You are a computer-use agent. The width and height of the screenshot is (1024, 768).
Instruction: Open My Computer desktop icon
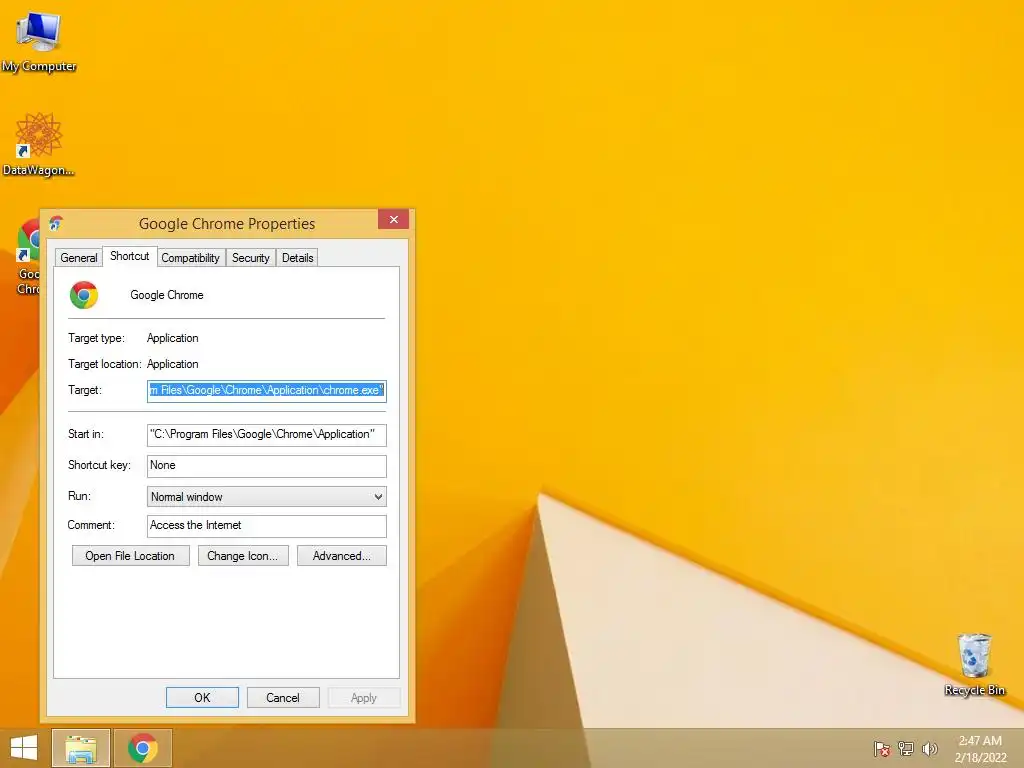point(39,40)
